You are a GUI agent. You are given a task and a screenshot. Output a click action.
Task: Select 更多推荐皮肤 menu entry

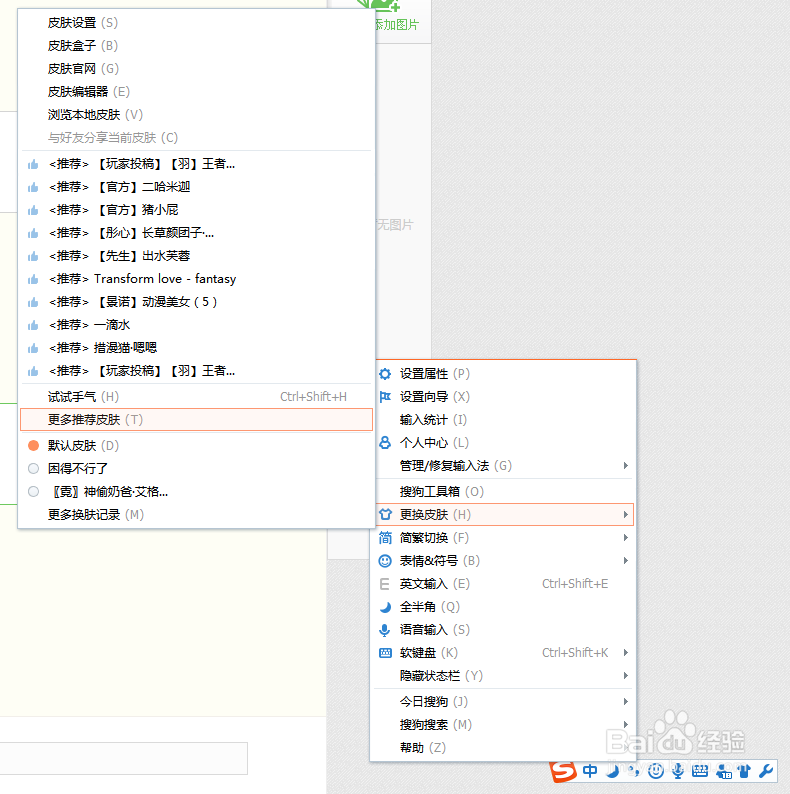click(196, 420)
